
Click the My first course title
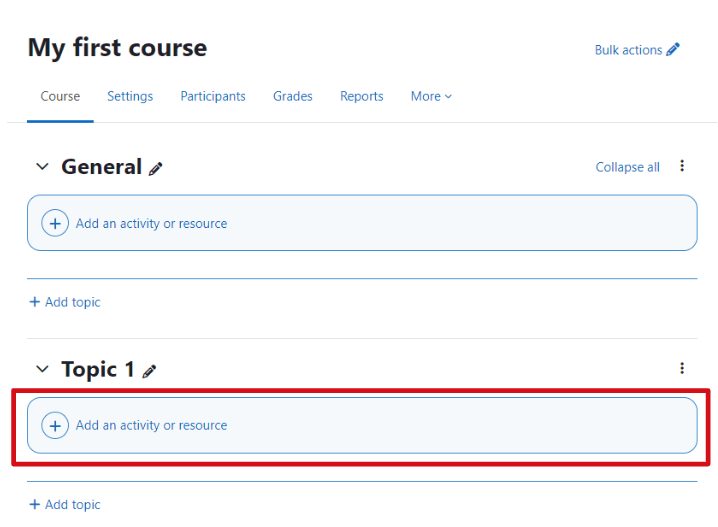(117, 48)
